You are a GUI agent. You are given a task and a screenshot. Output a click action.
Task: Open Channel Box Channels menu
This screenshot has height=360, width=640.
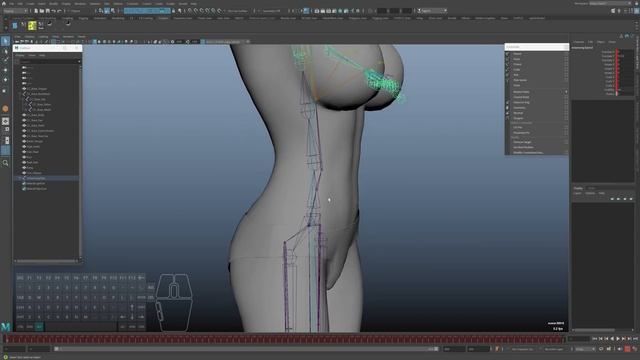[578, 42]
